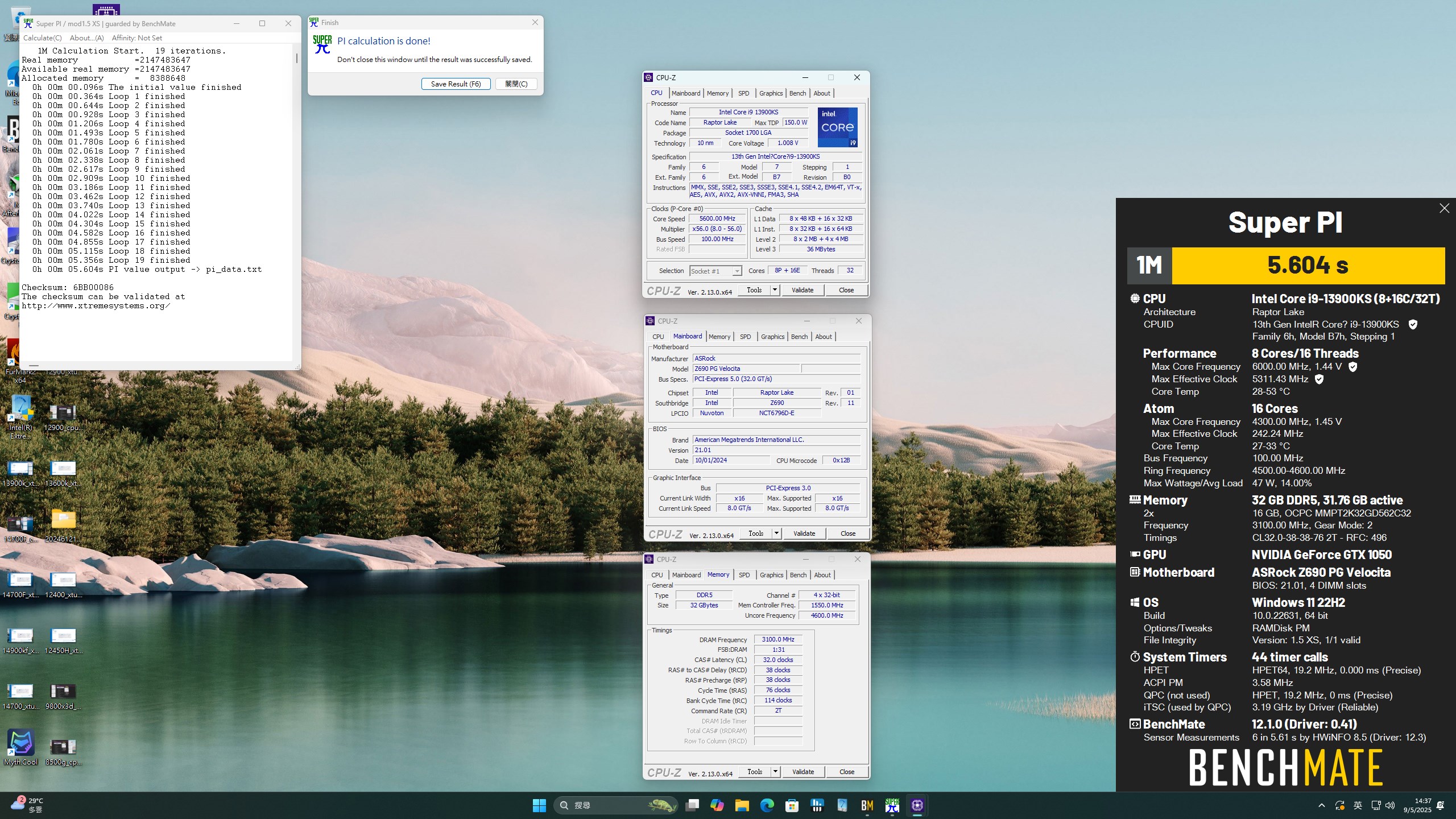
Task: Open Tools dropdown arrow in Memory tab window
Action: click(775, 772)
